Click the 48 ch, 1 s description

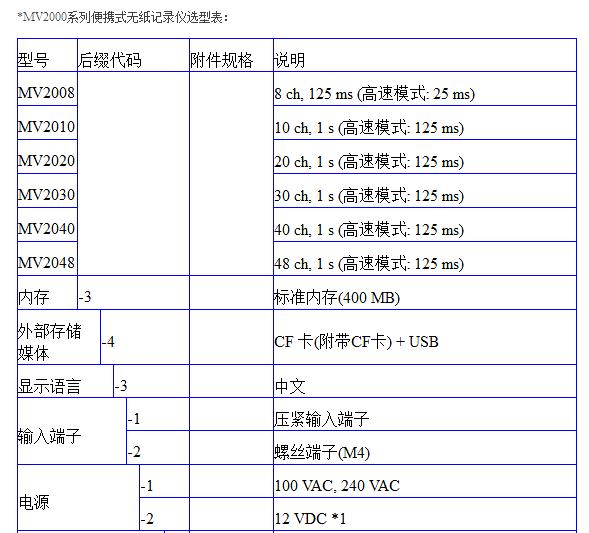tap(425, 258)
